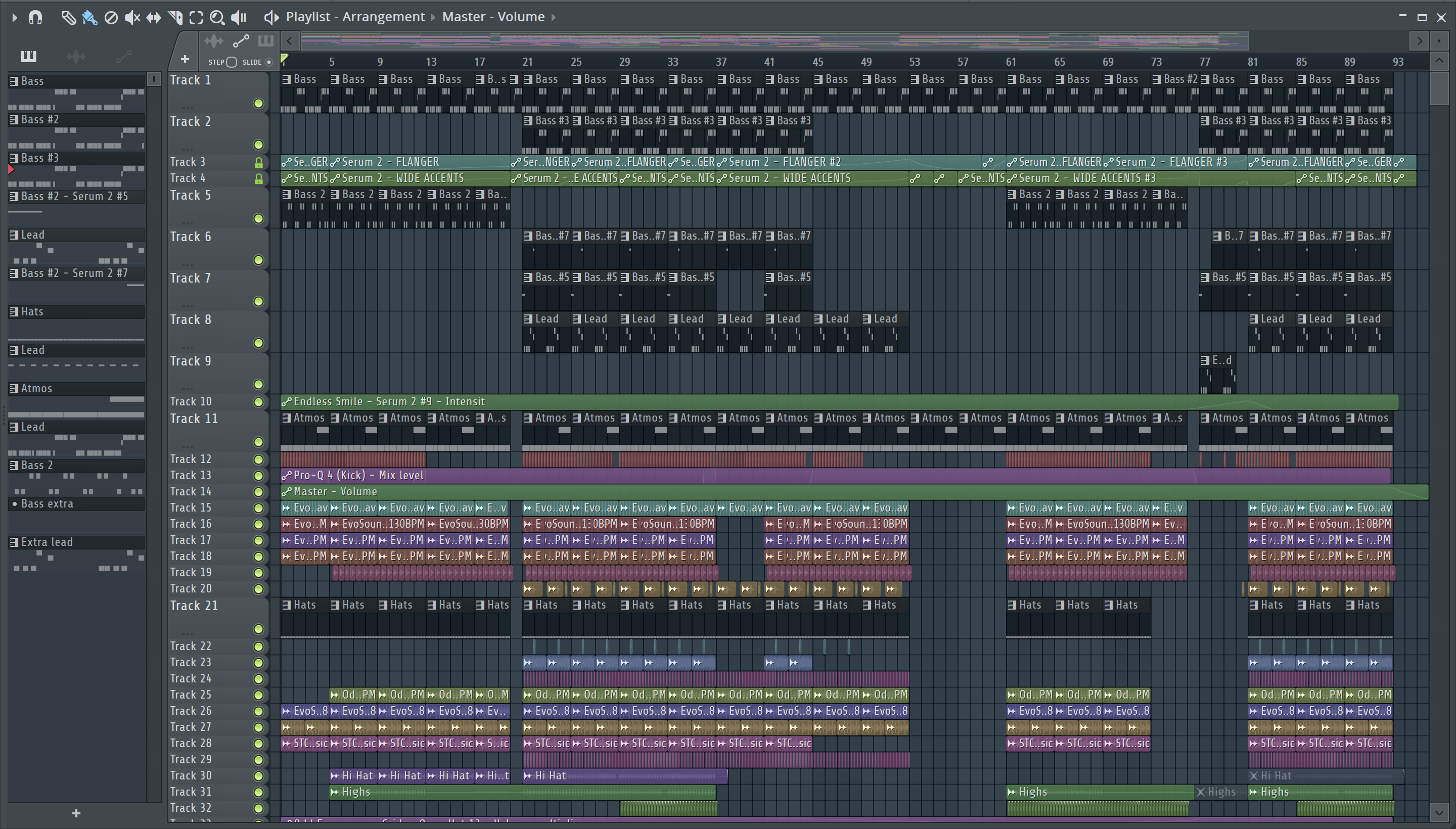Add new pattern with picker plus button

[x=76, y=814]
